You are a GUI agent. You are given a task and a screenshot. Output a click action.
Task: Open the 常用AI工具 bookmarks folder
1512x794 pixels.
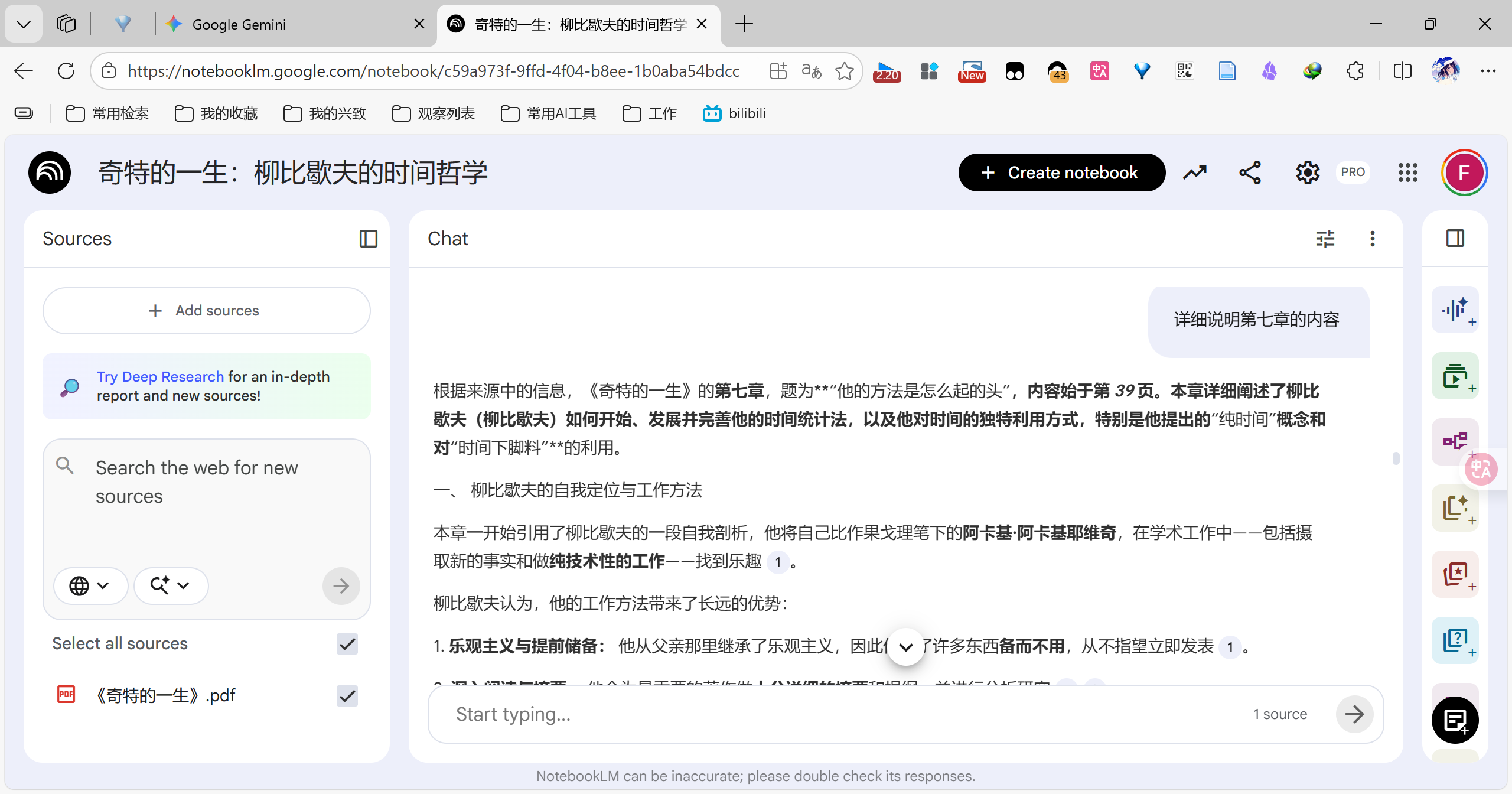point(549,113)
